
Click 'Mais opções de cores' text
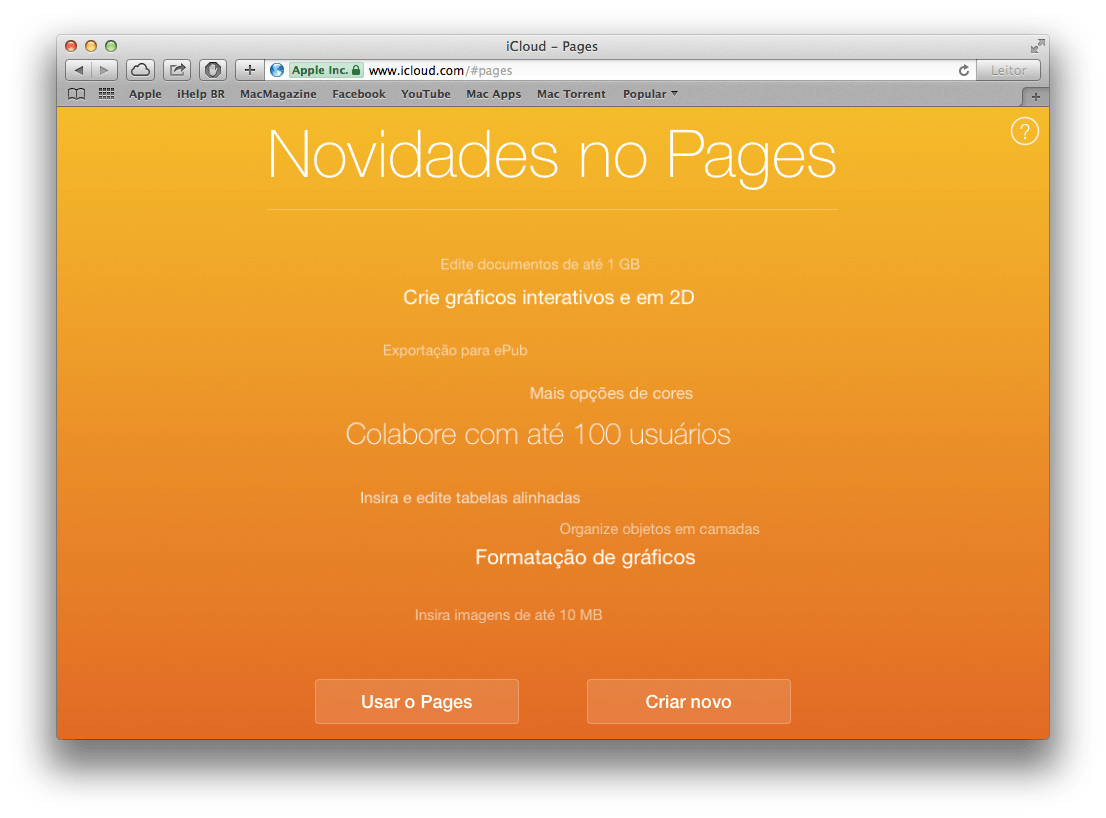click(x=611, y=393)
